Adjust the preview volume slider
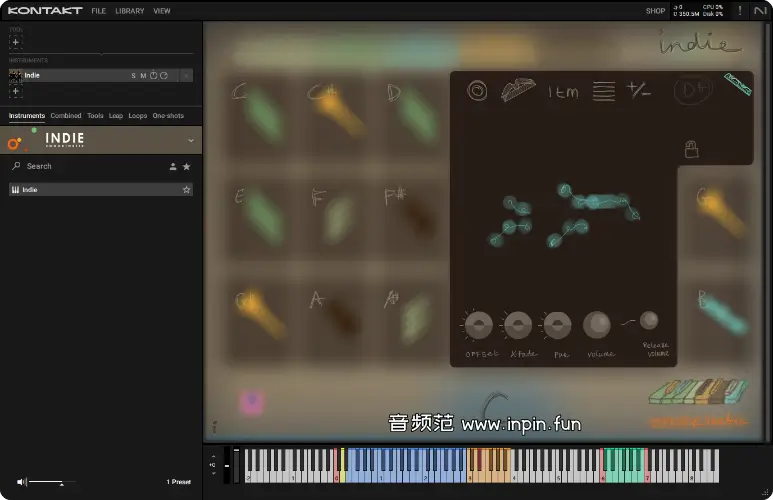 coord(52,482)
